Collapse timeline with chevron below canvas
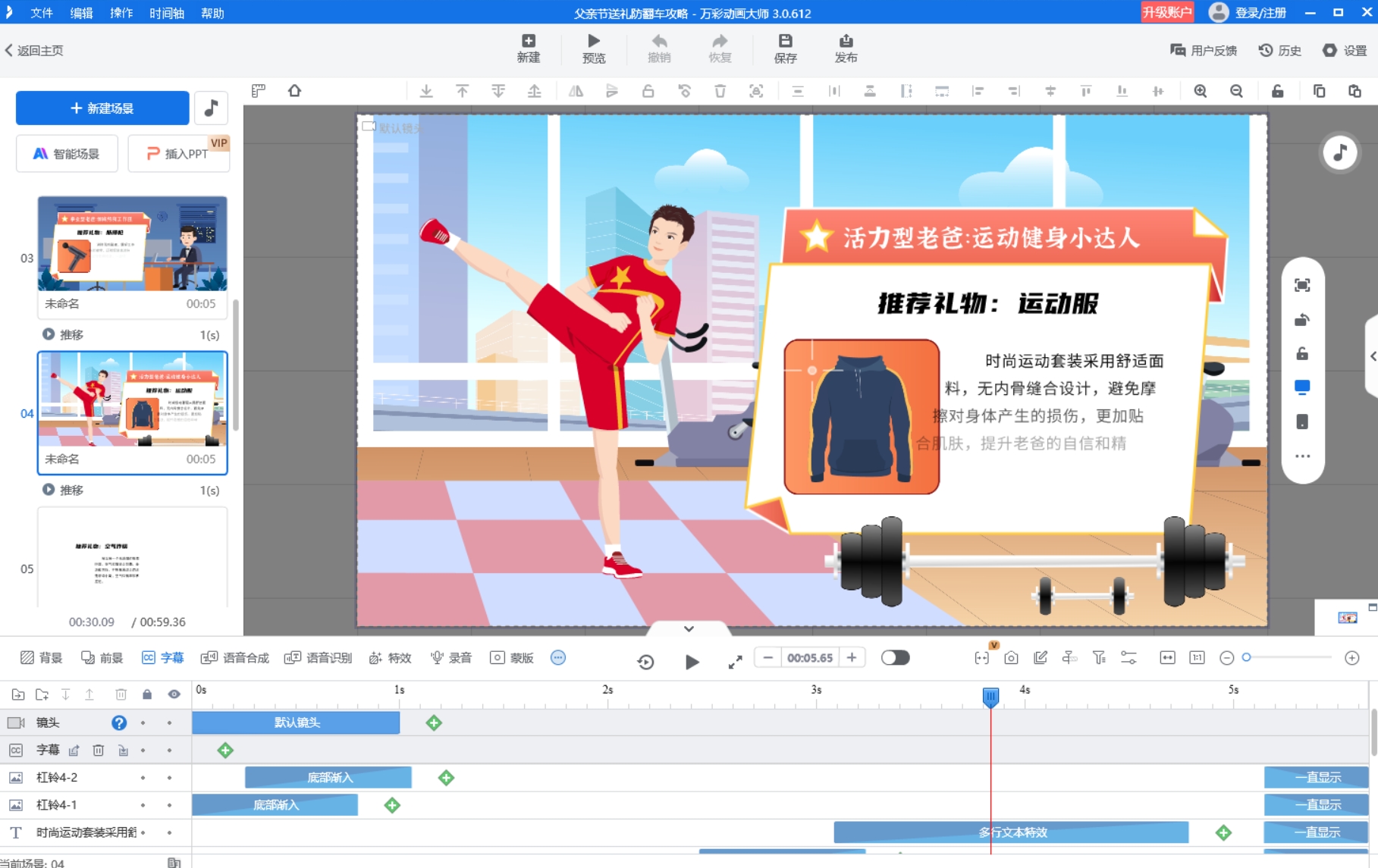This screenshot has height=868, width=1378. 689,628
